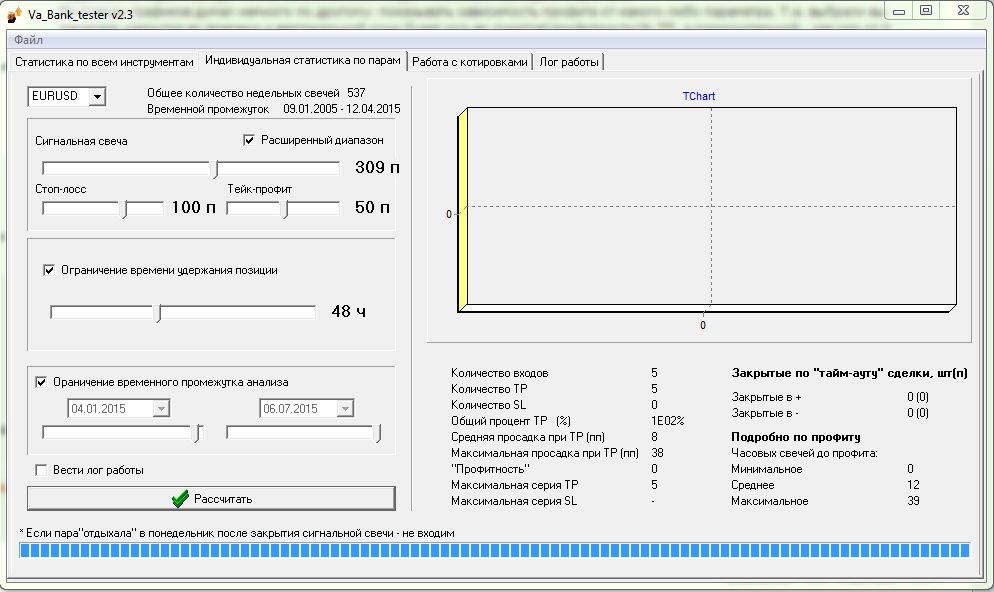The image size is (994, 592).
Task: Open the 04.01.2015 start date dropdown
Action: coord(161,409)
